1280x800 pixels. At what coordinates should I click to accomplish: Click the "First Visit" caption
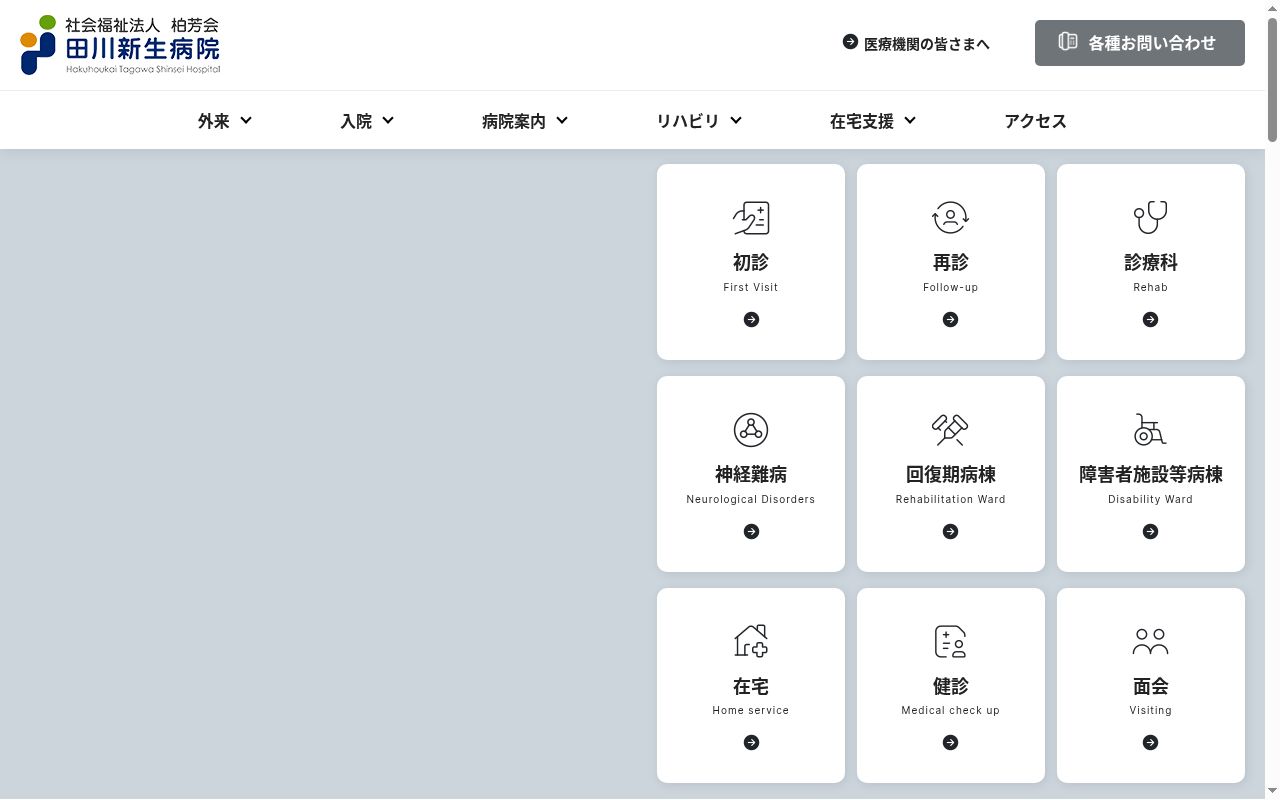(751, 287)
